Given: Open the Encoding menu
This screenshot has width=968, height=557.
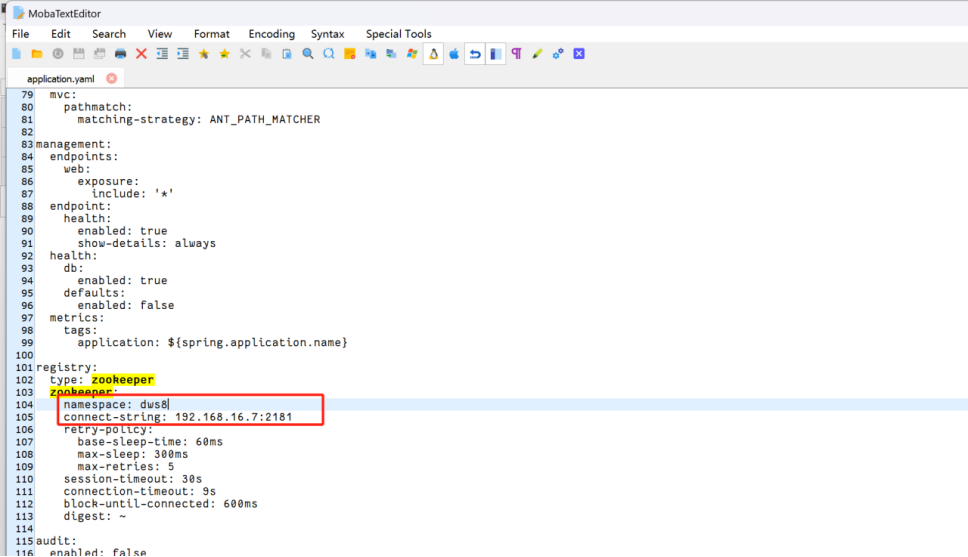Looking at the screenshot, I should click(x=271, y=34).
